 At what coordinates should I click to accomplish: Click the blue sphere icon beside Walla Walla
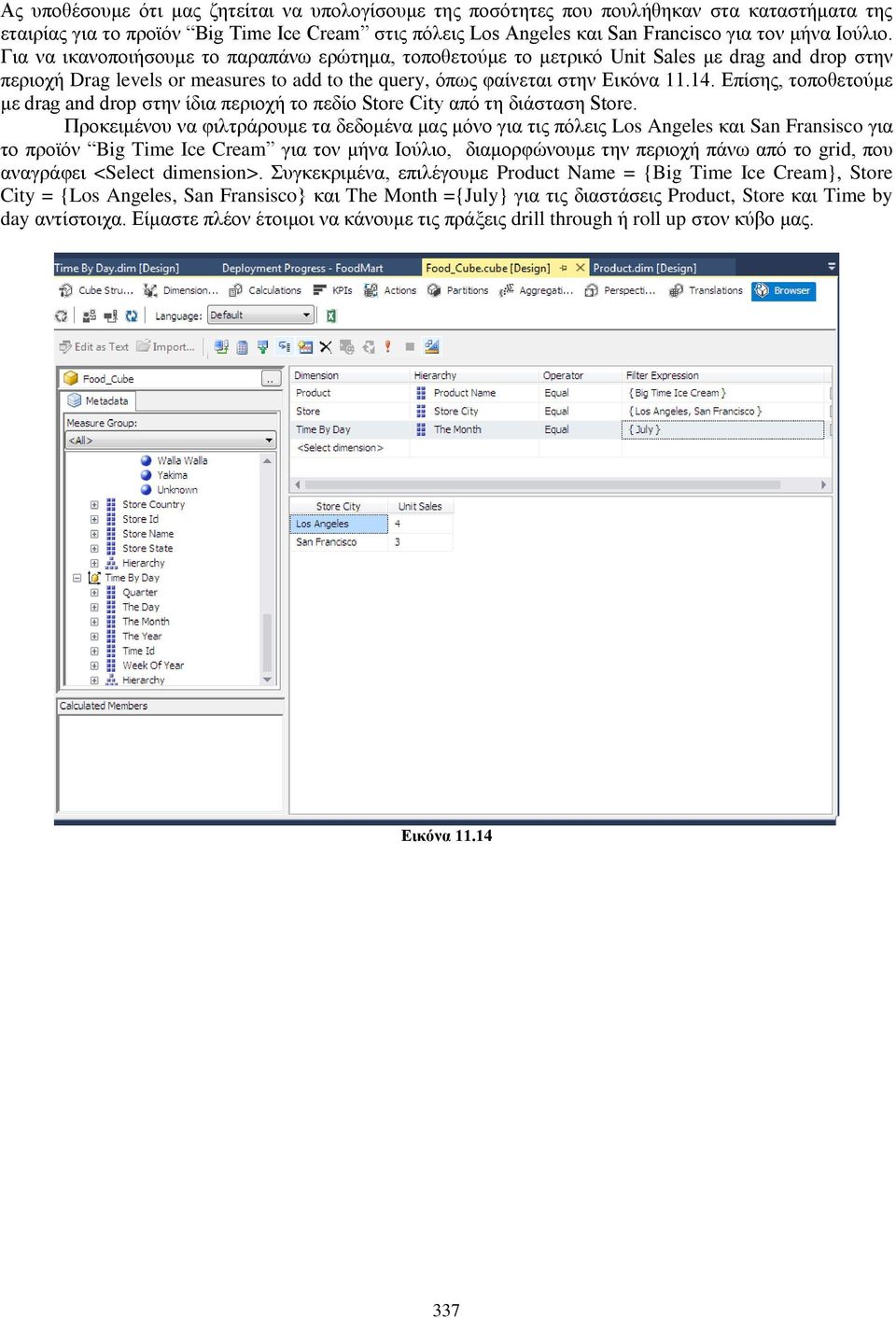147,460
